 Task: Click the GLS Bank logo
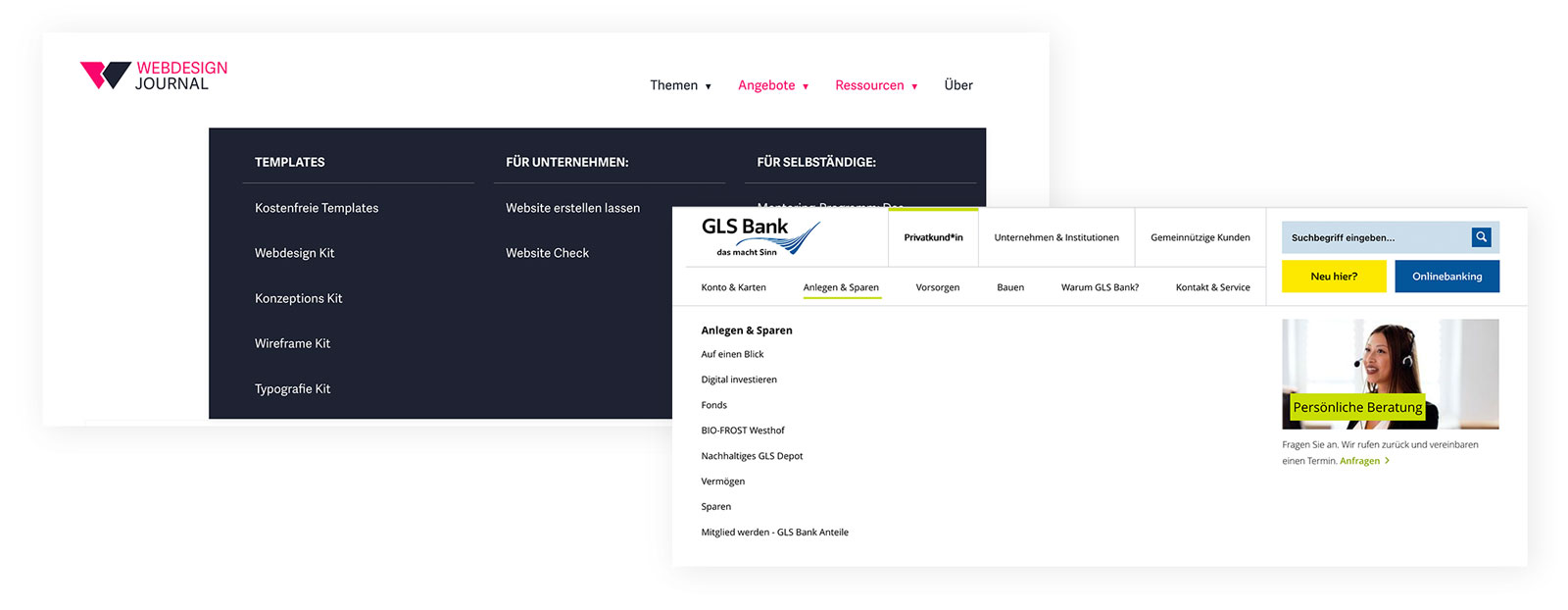(760, 237)
